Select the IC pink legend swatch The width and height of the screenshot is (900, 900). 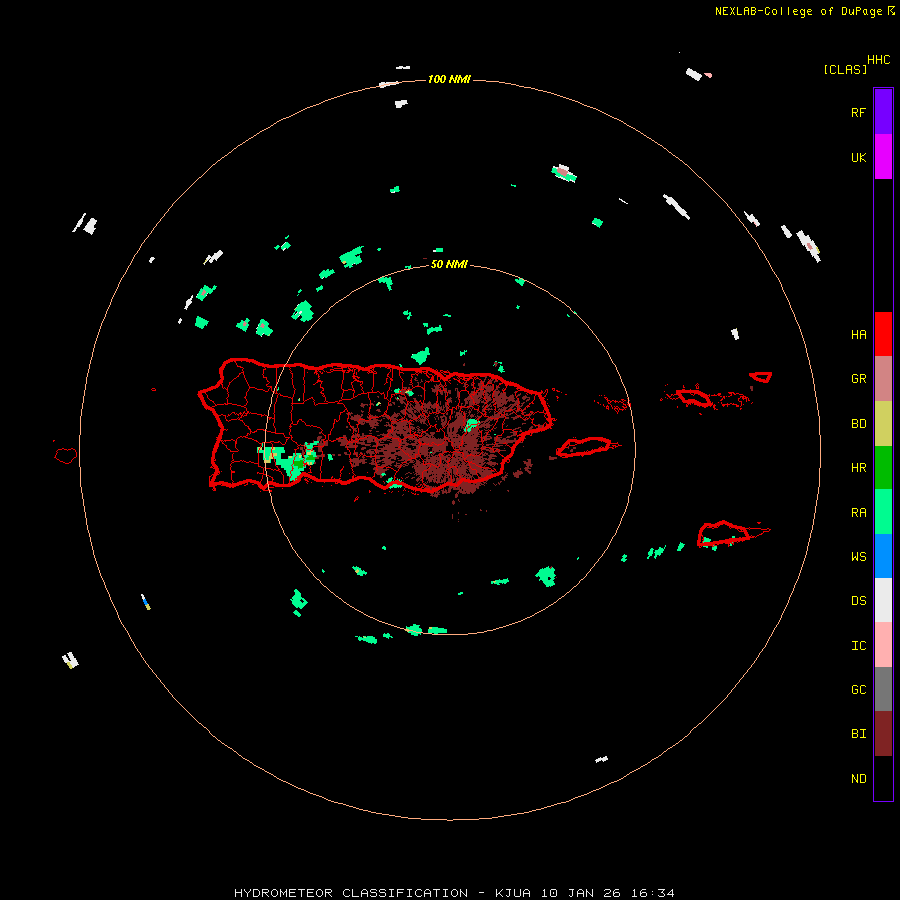(883, 645)
